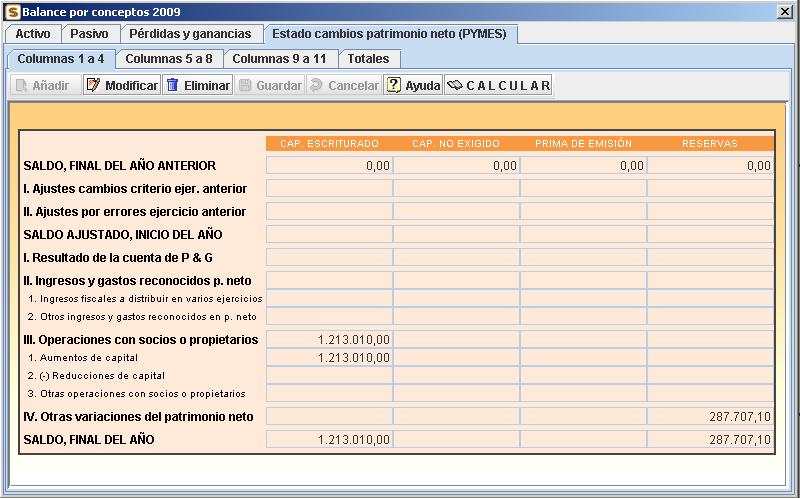The height and width of the screenshot is (498, 800).
Task: Click 'SALDO, FINAL DEL AÑO' row label
Action: click(89, 440)
